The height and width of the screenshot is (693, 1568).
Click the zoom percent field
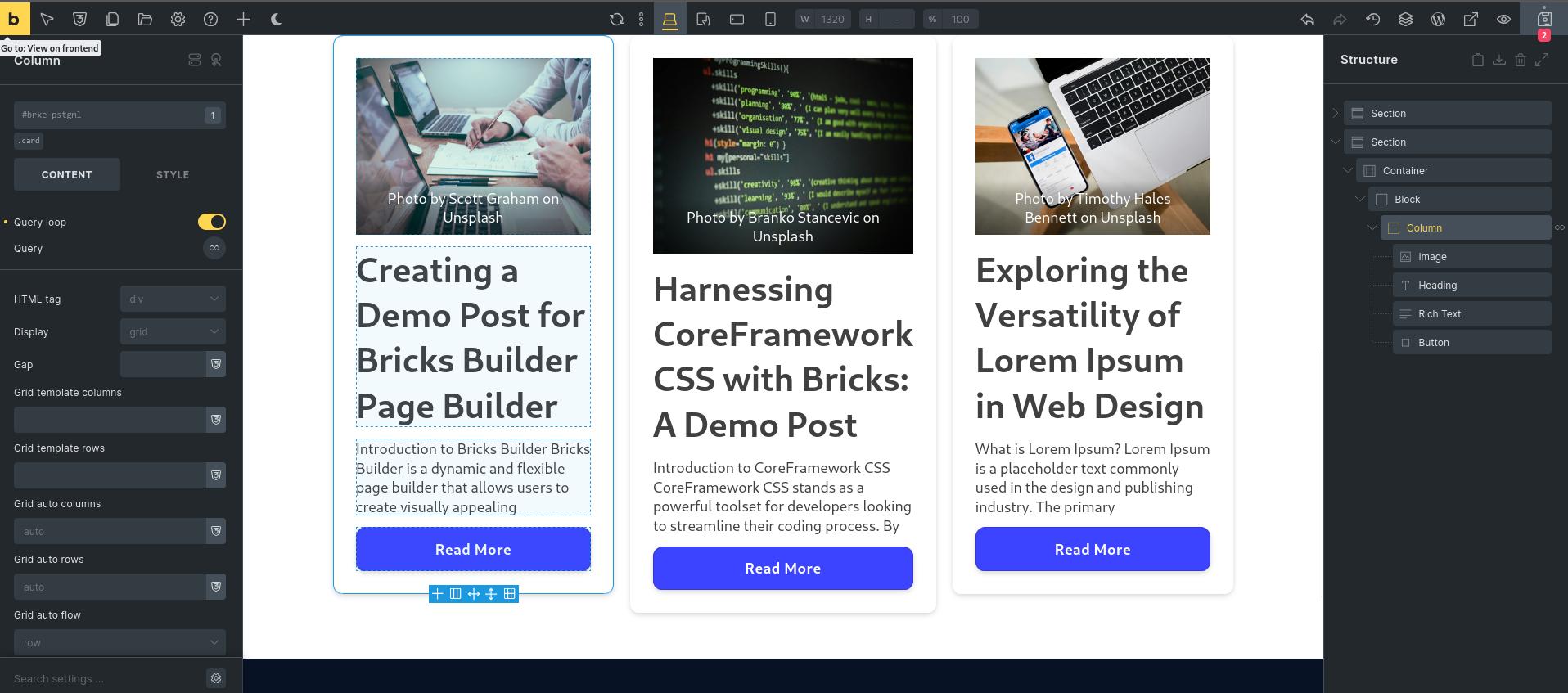949,20
